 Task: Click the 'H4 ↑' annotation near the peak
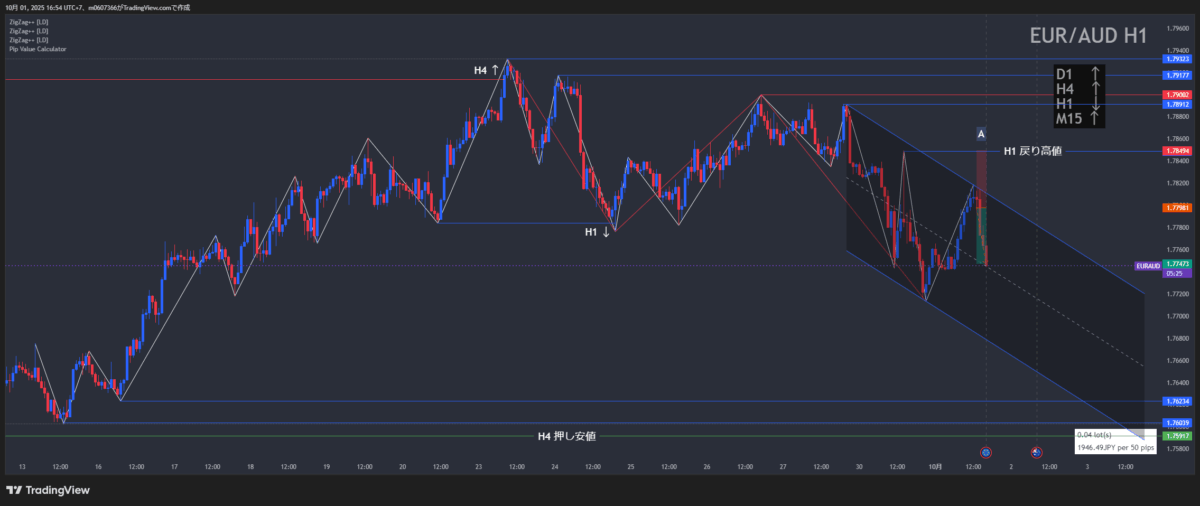point(488,71)
